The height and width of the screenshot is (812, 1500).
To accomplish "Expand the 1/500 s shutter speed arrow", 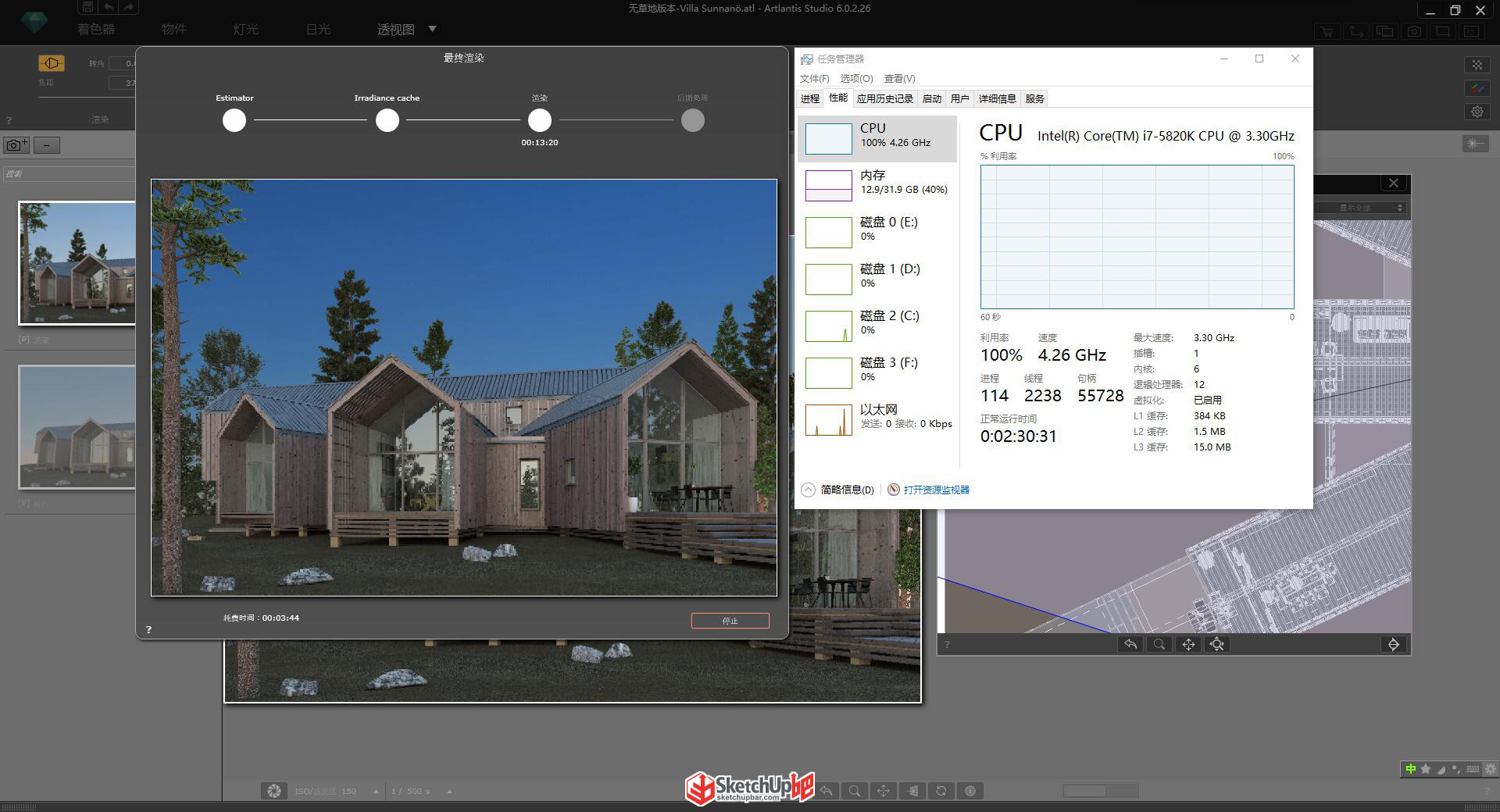I will click(x=449, y=791).
